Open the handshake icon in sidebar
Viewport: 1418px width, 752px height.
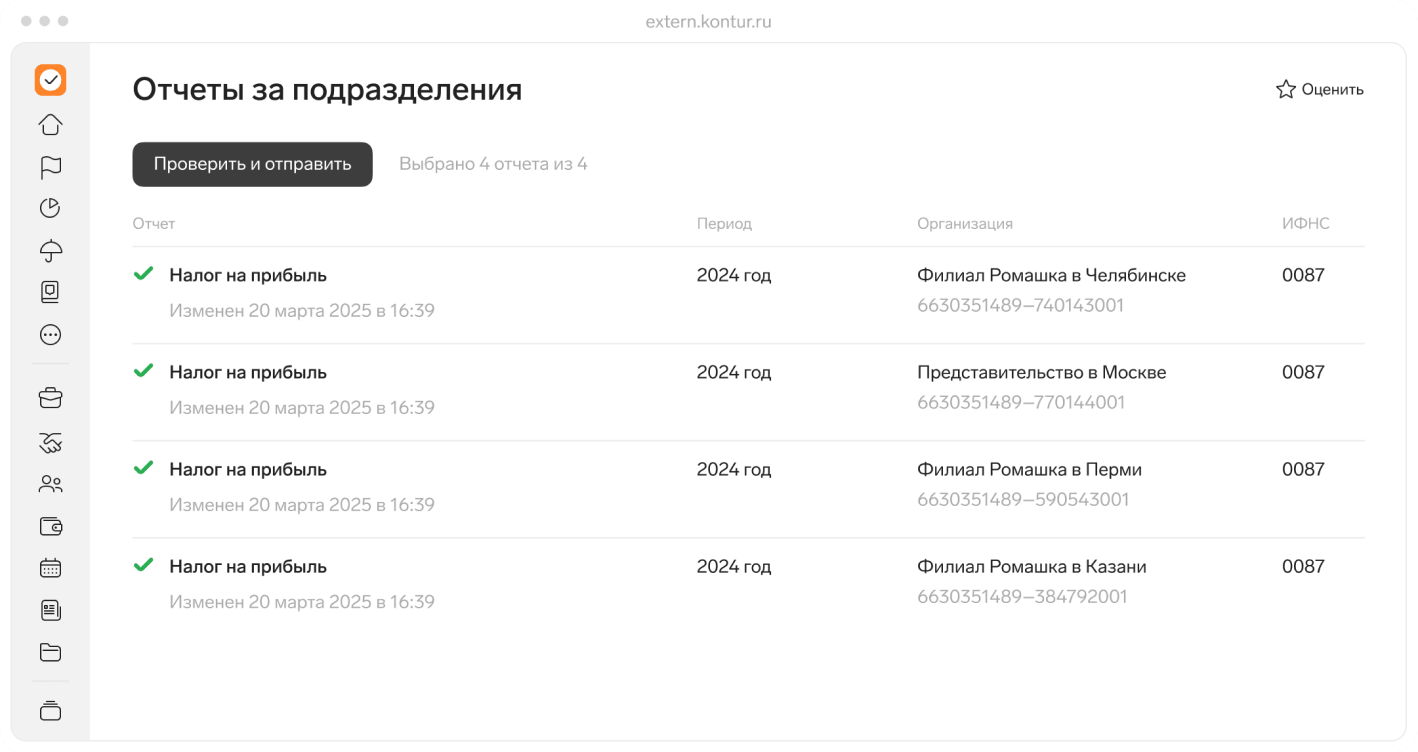point(50,442)
